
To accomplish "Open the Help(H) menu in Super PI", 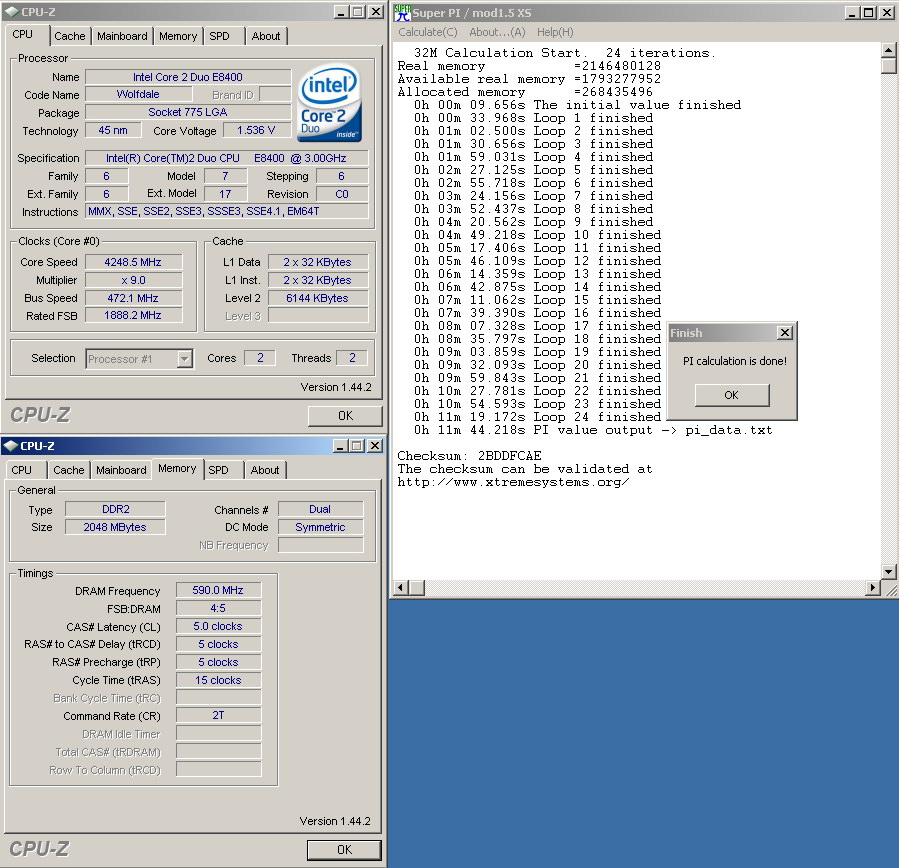I will 555,32.
